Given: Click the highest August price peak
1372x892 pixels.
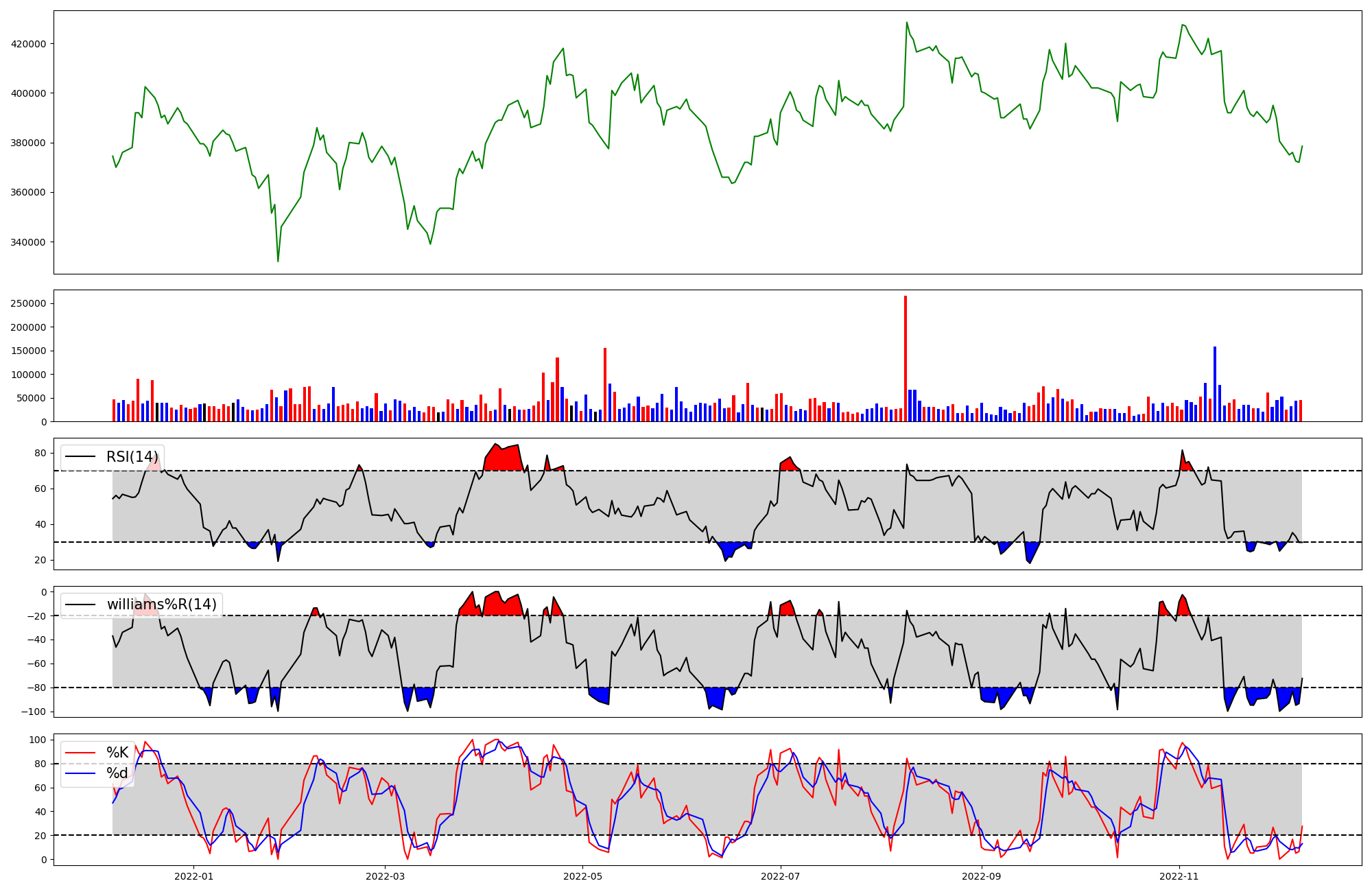Looking at the screenshot, I should click(906, 23).
